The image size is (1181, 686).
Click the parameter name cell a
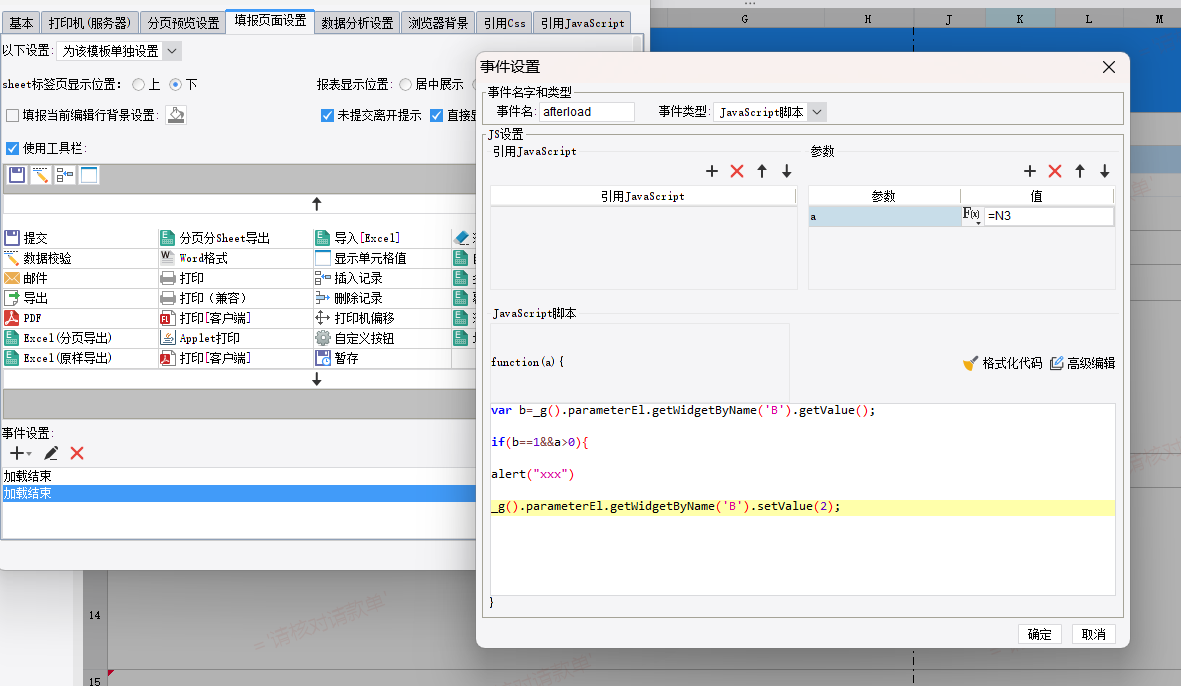click(884, 216)
